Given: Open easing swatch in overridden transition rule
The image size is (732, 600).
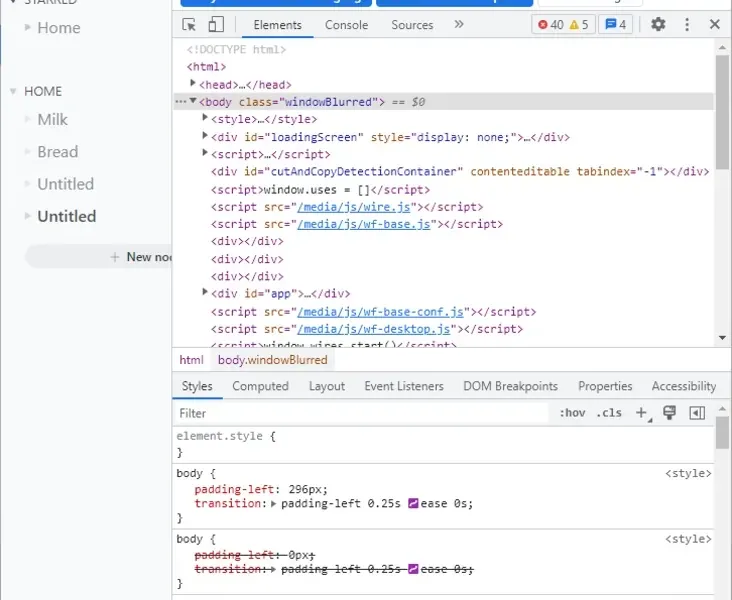Looking at the screenshot, I should 413,569.
